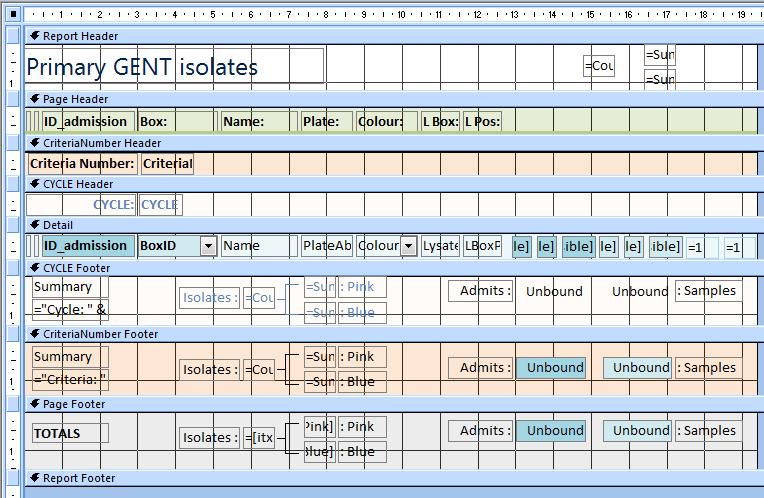
Task: Select the 'L Box:' column label
Action: coord(440,121)
